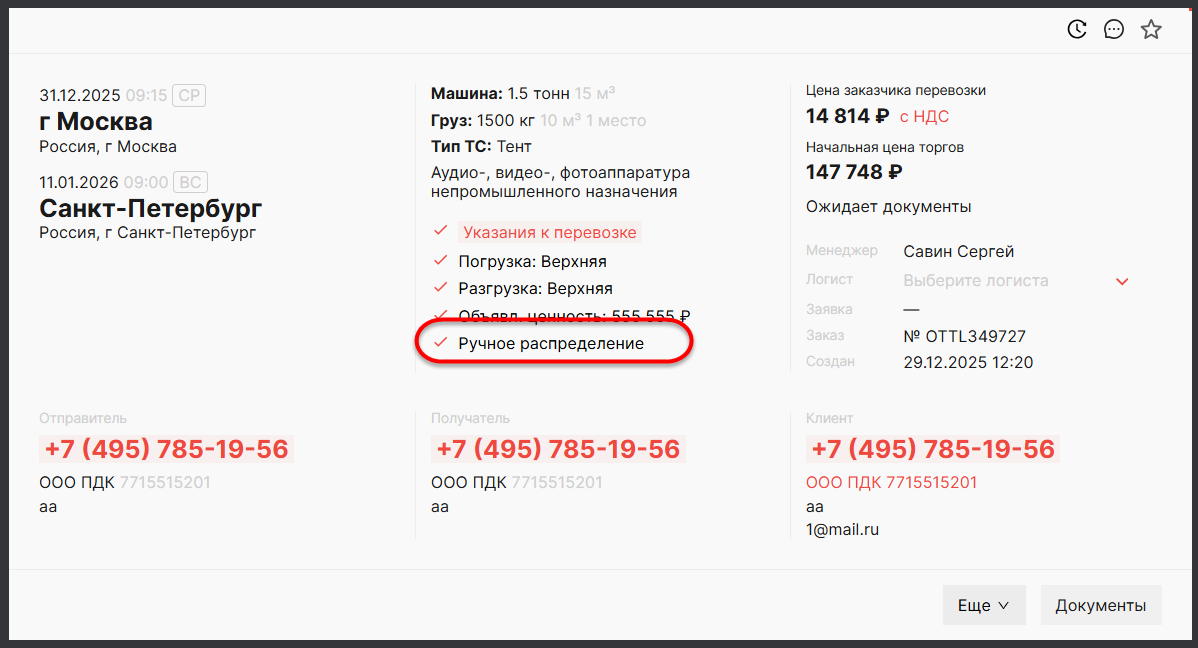Open the Документы button
Image resolution: width=1198 pixels, height=648 pixels.
click(x=1100, y=605)
